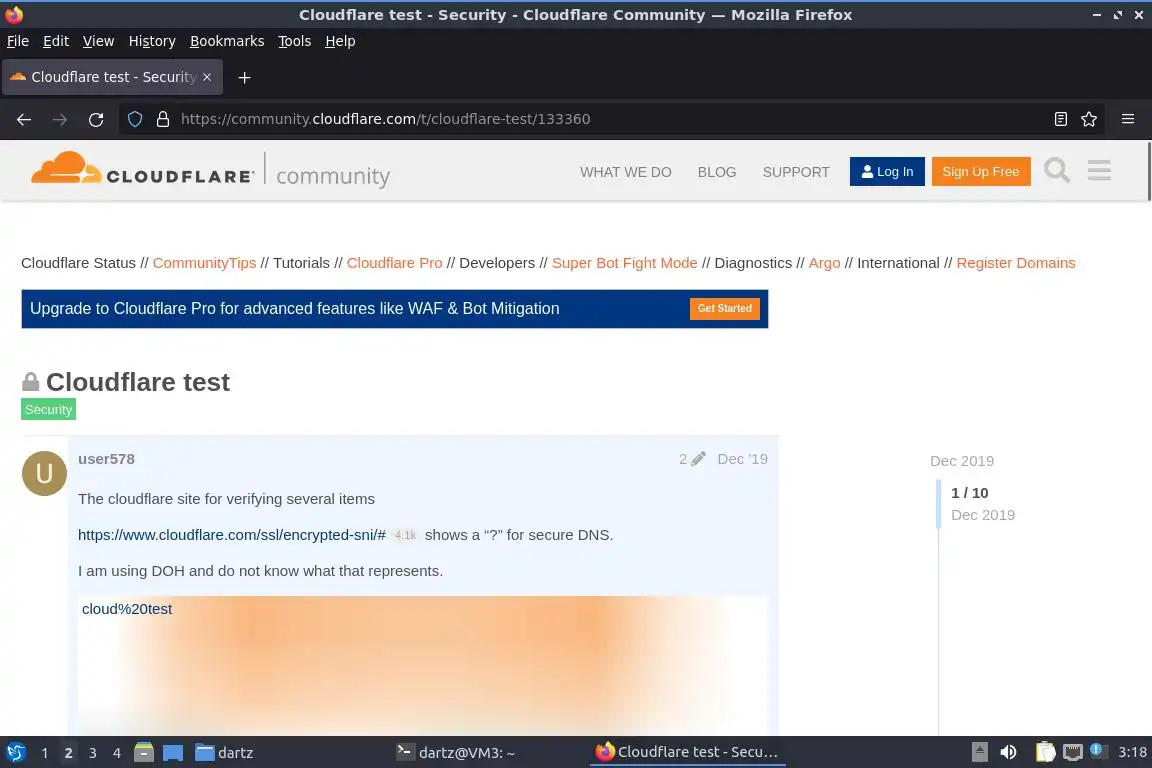Open the BLOG link
The width and height of the screenshot is (1152, 768).
tap(716, 172)
